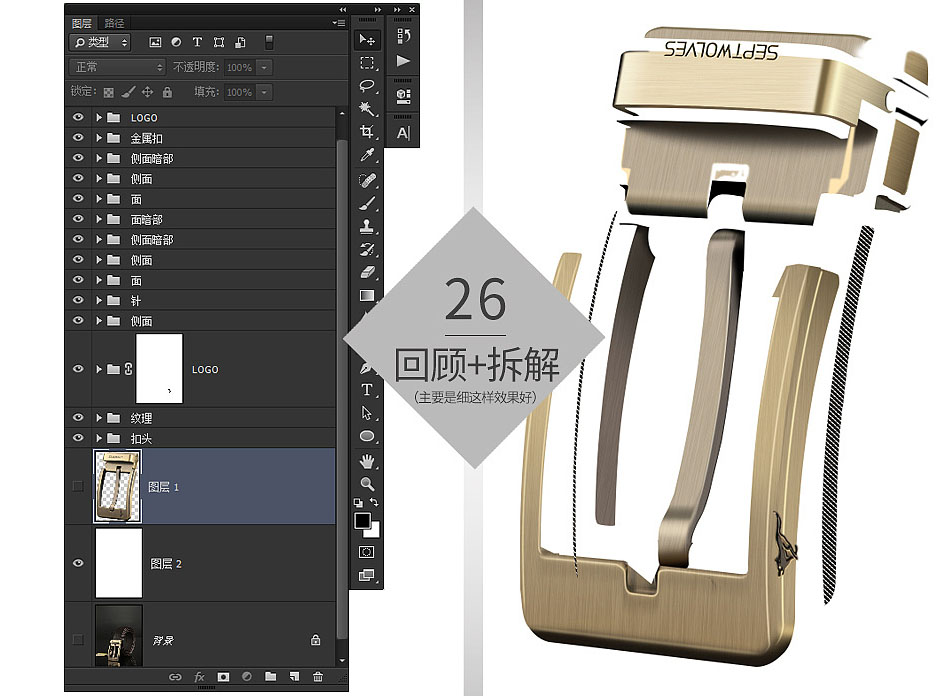Hide the 扣头 group
The width and height of the screenshot is (947, 696).
click(78, 438)
